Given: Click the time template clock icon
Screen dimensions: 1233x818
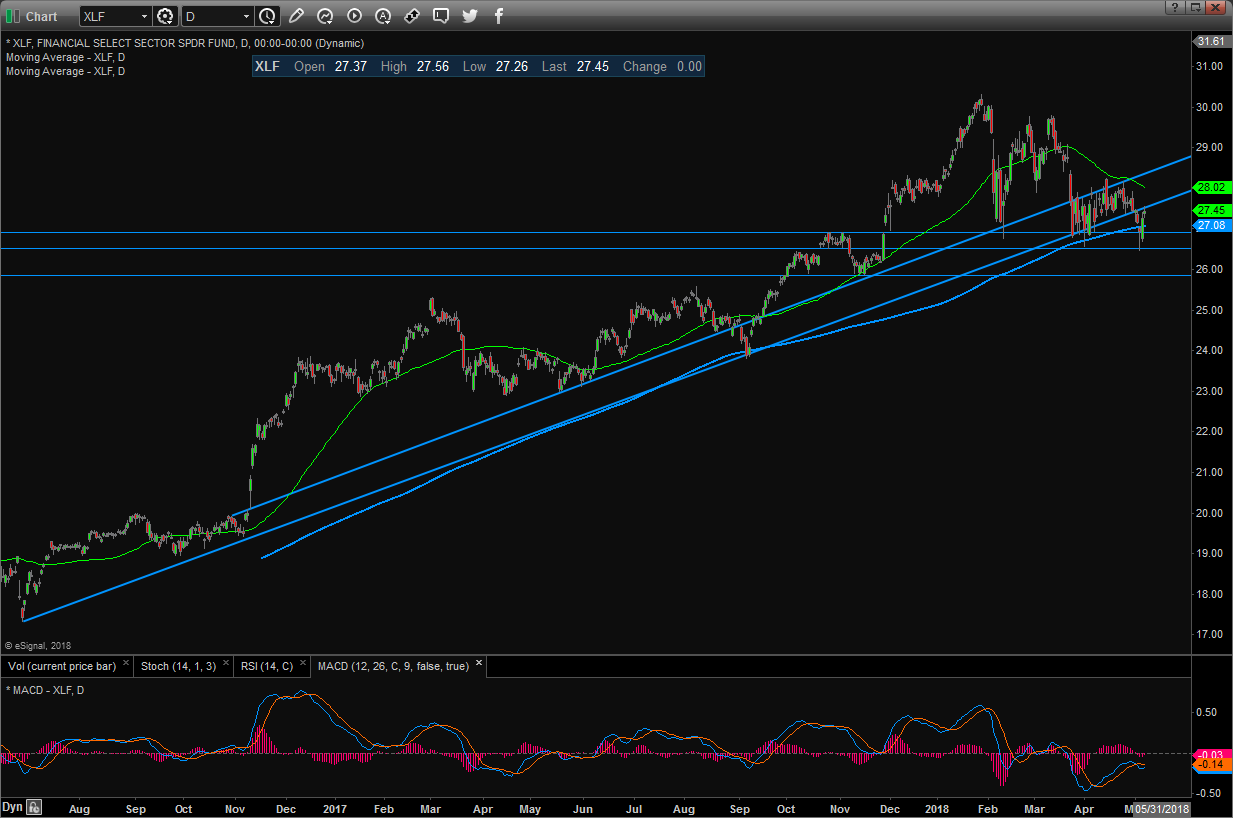Looking at the screenshot, I should pos(267,16).
